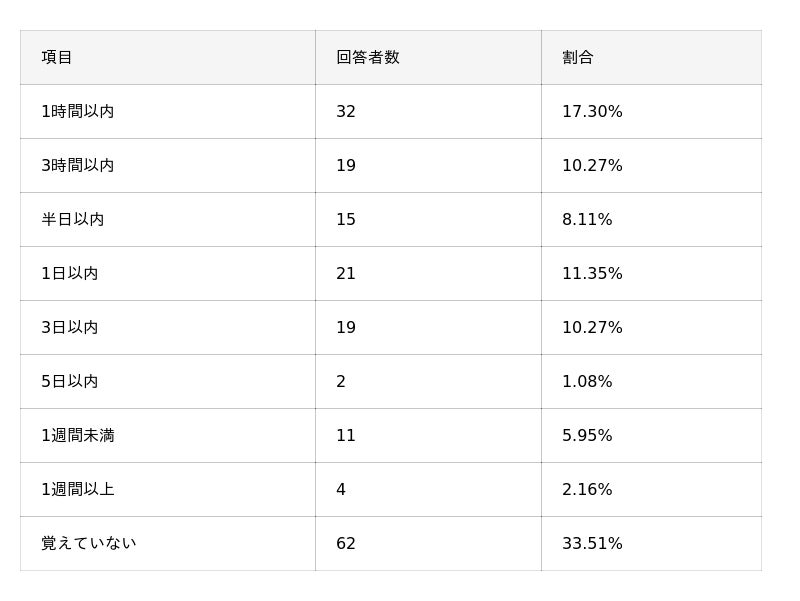Select the respondent count 21 cell

coord(346,274)
